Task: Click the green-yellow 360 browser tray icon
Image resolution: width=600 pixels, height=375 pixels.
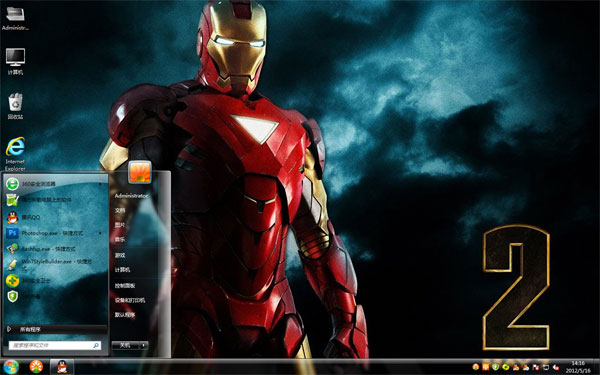Action: pos(506,367)
